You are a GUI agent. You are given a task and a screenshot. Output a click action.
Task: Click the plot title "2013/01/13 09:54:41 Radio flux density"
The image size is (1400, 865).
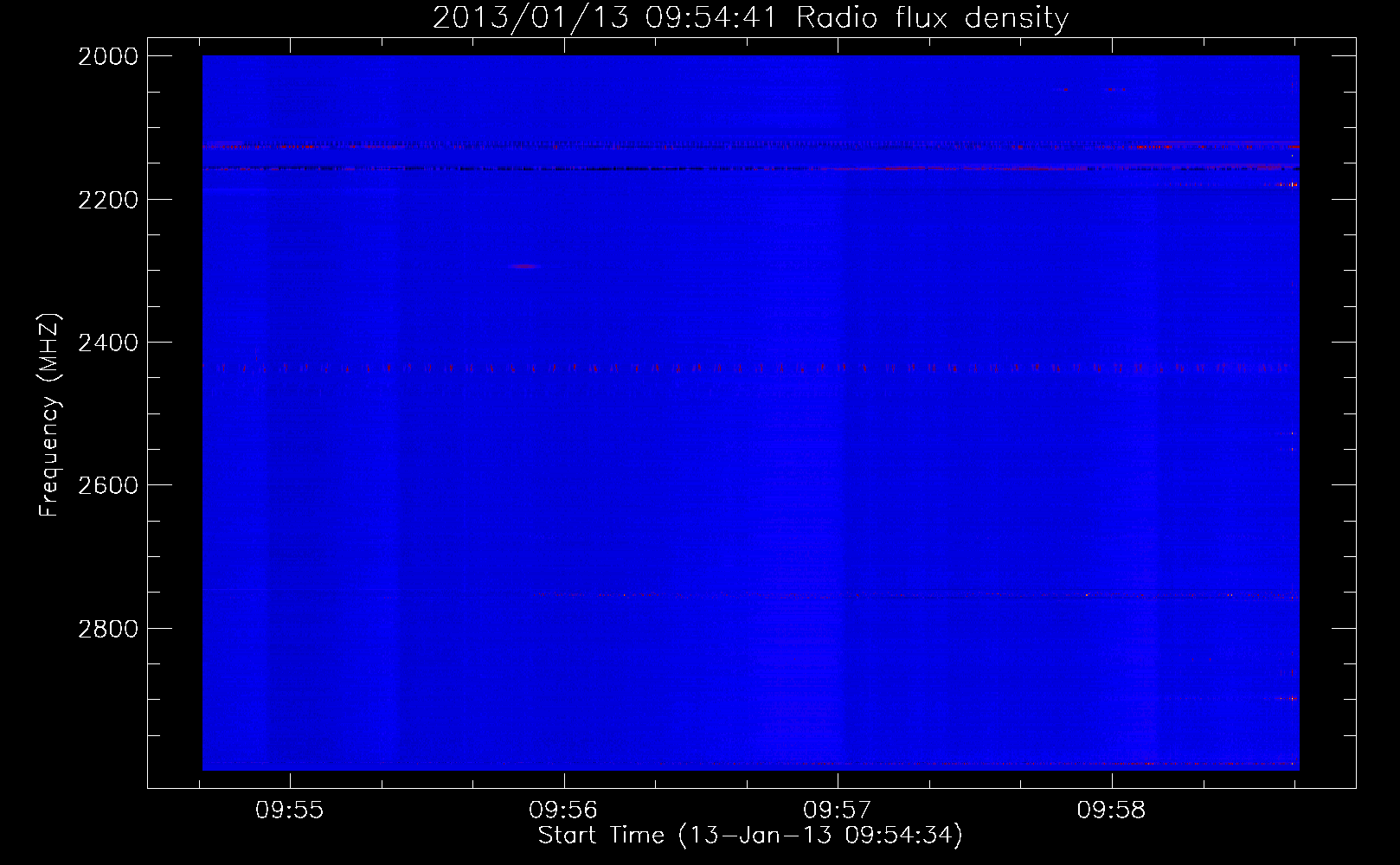pos(750,17)
